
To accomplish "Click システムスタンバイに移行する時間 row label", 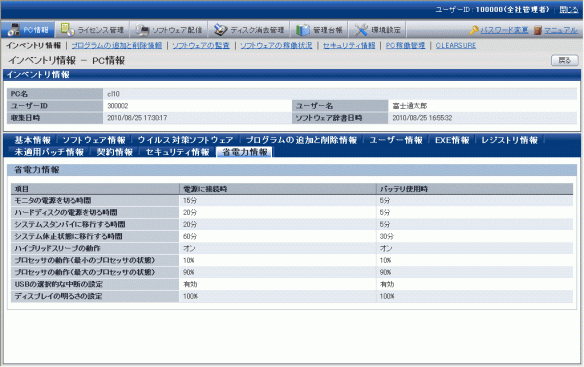I will click(70, 224).
